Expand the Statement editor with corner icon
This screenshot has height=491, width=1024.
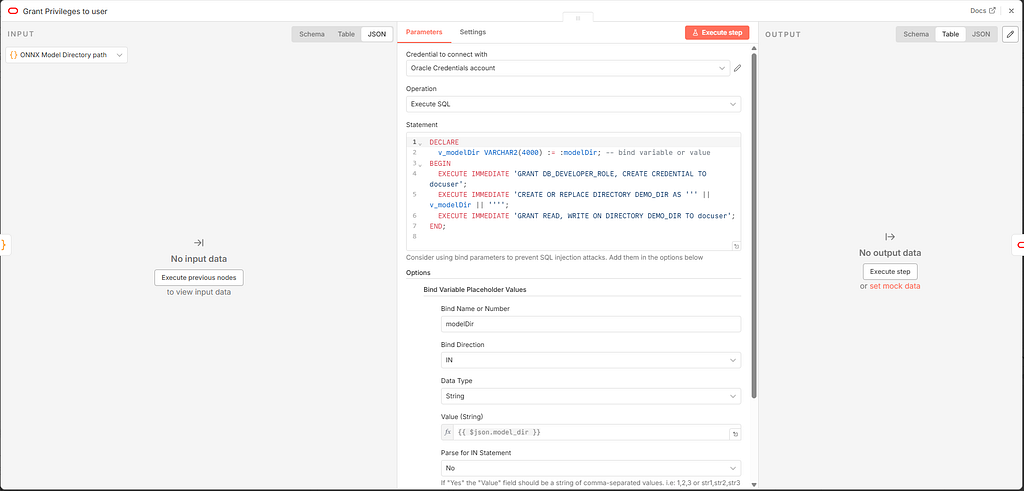(x=736, y=246)
